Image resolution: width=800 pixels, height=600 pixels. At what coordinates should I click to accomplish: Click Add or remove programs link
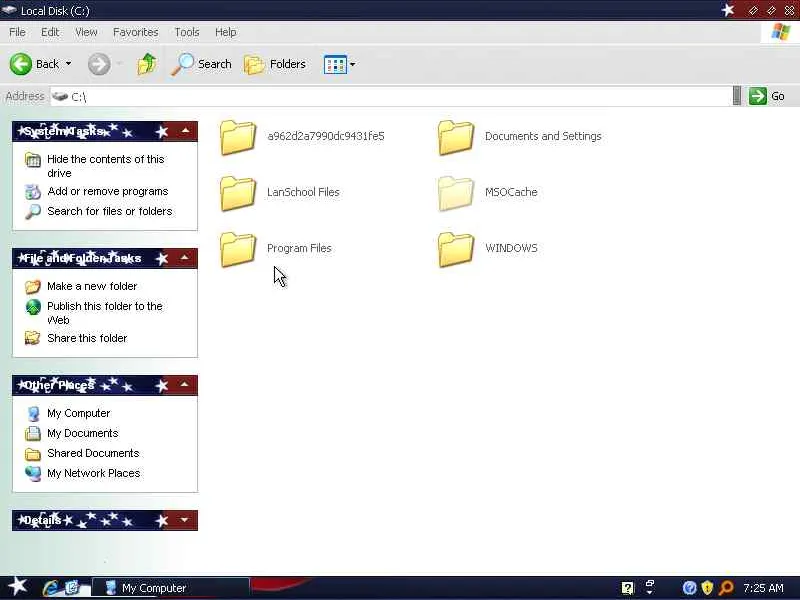pos(108,191)
